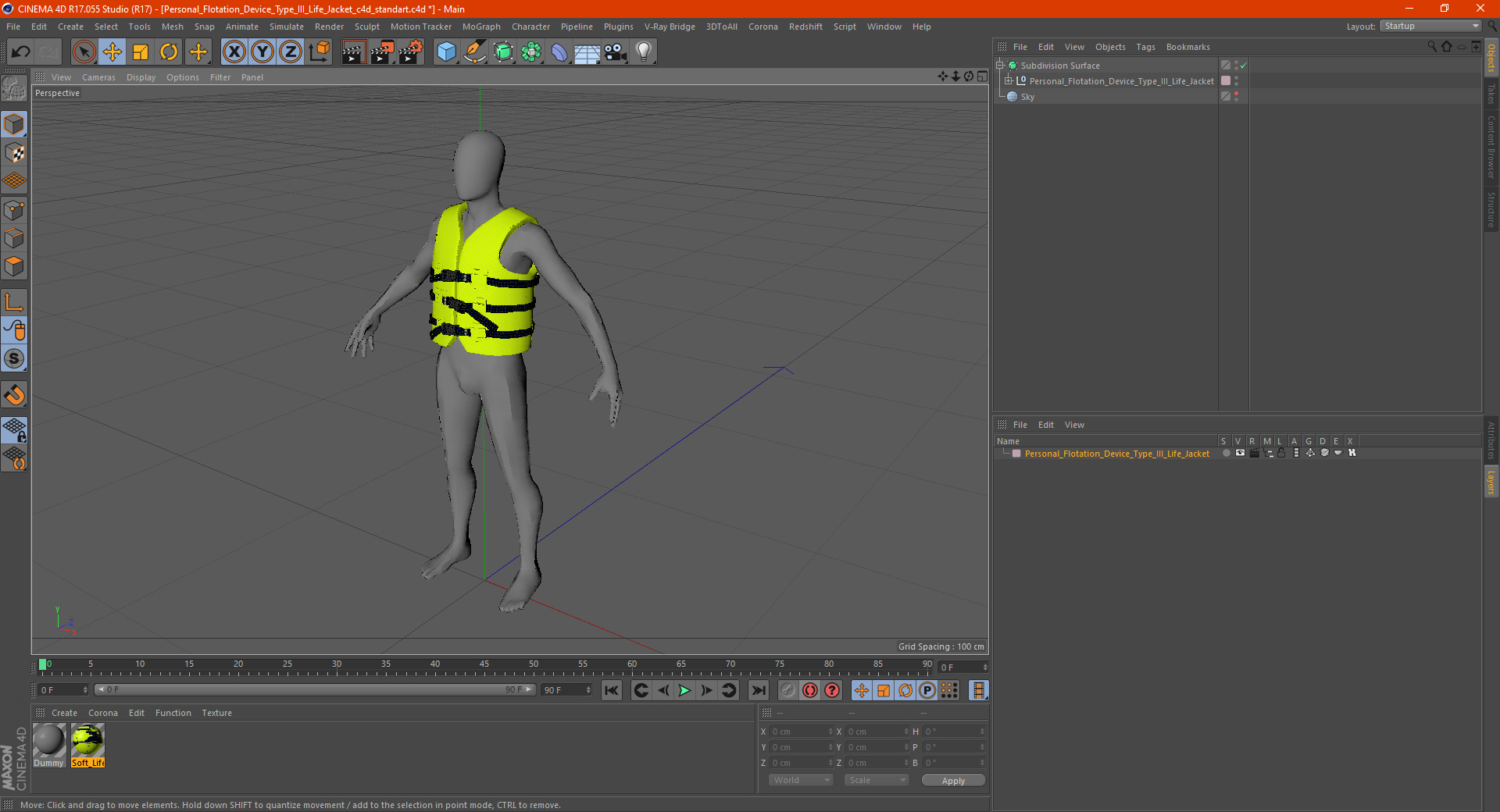1500x812 pixels.
Task: Open Edit Render Settings icon
Action: point(411,52)
